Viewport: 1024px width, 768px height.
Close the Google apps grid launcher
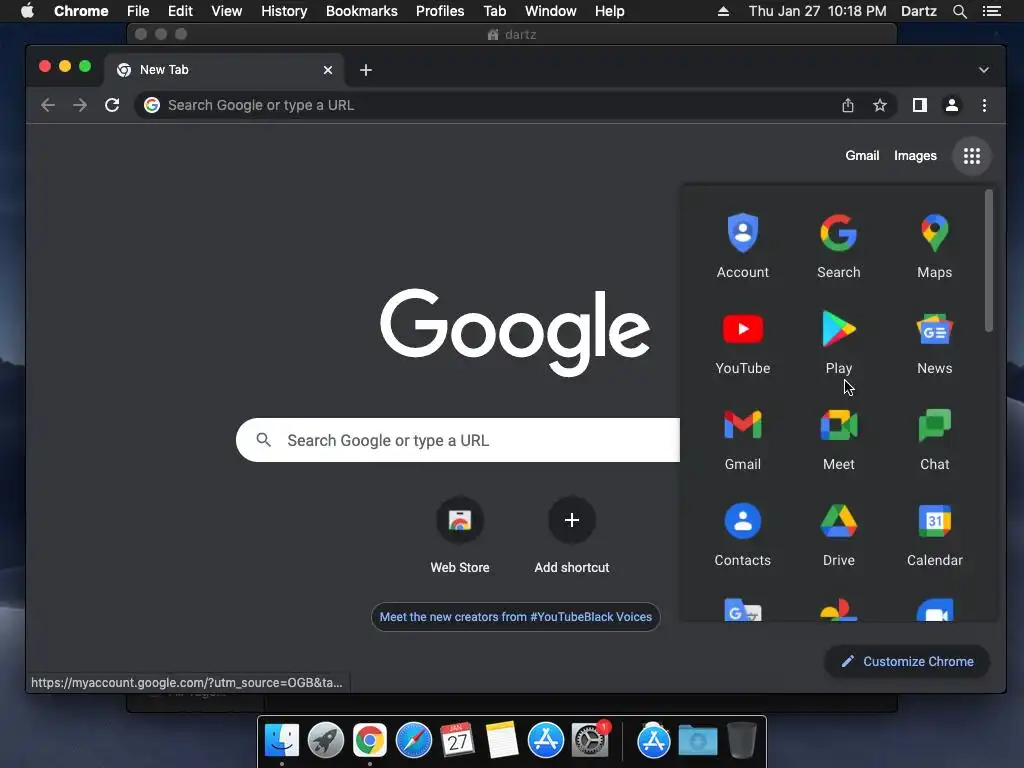pyautogui.click(x=972, y=155)
